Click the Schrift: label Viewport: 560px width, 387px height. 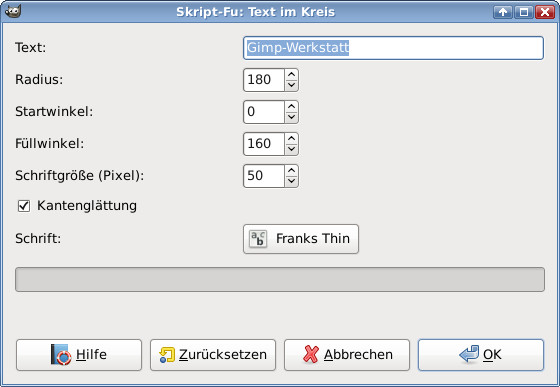tap(38, 238)
